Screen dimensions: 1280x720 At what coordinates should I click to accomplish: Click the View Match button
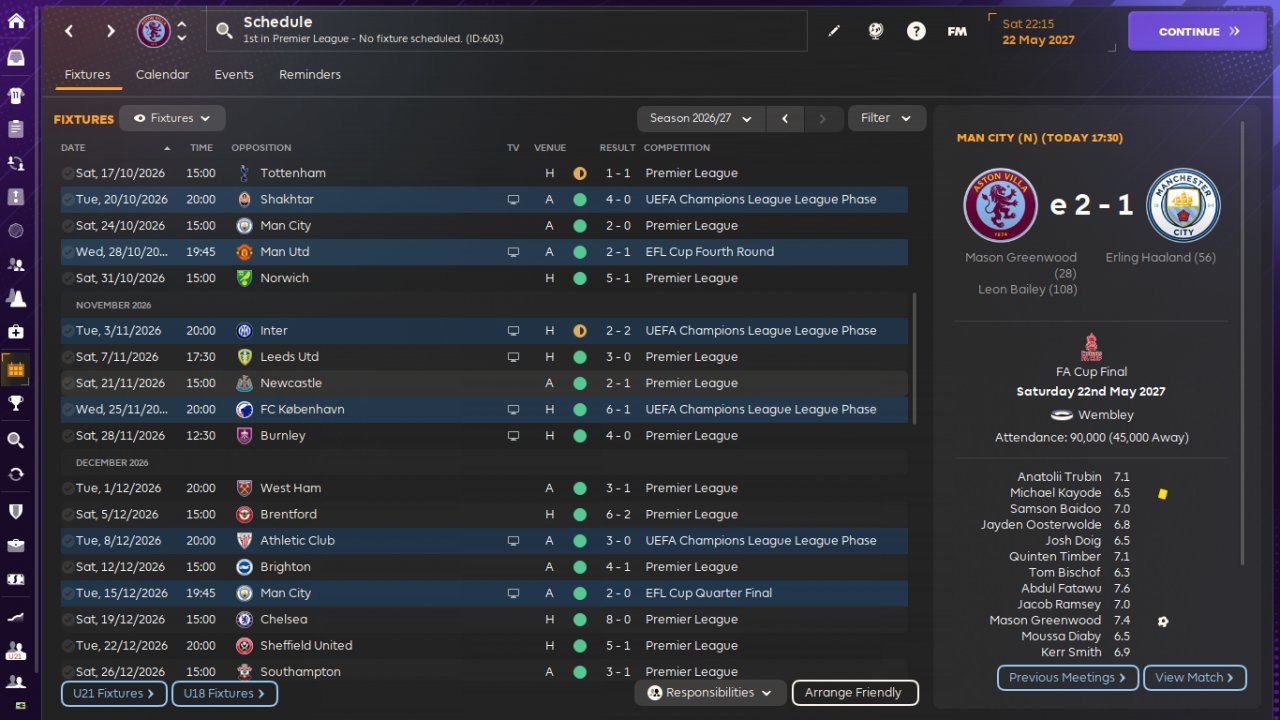tap(1195, 678)
